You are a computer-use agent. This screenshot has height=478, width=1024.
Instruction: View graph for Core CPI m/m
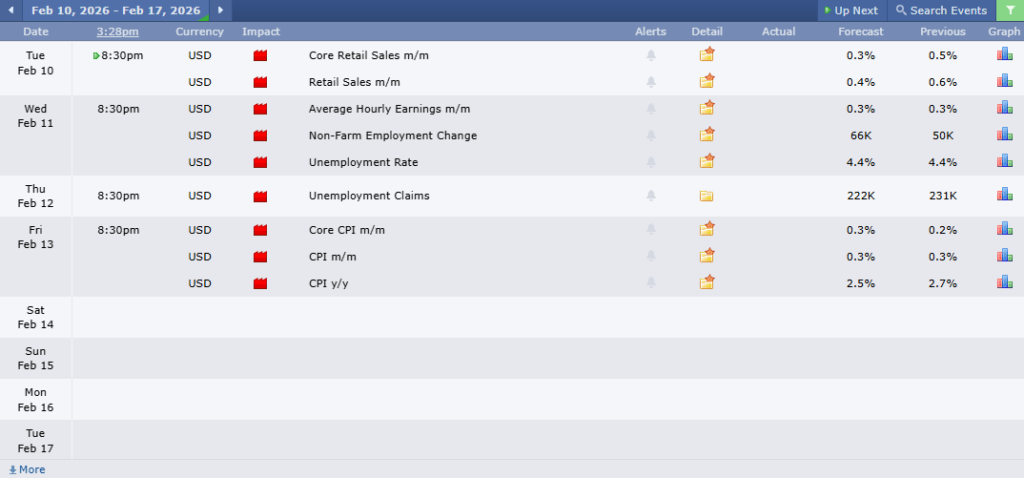pos(1004,230)
